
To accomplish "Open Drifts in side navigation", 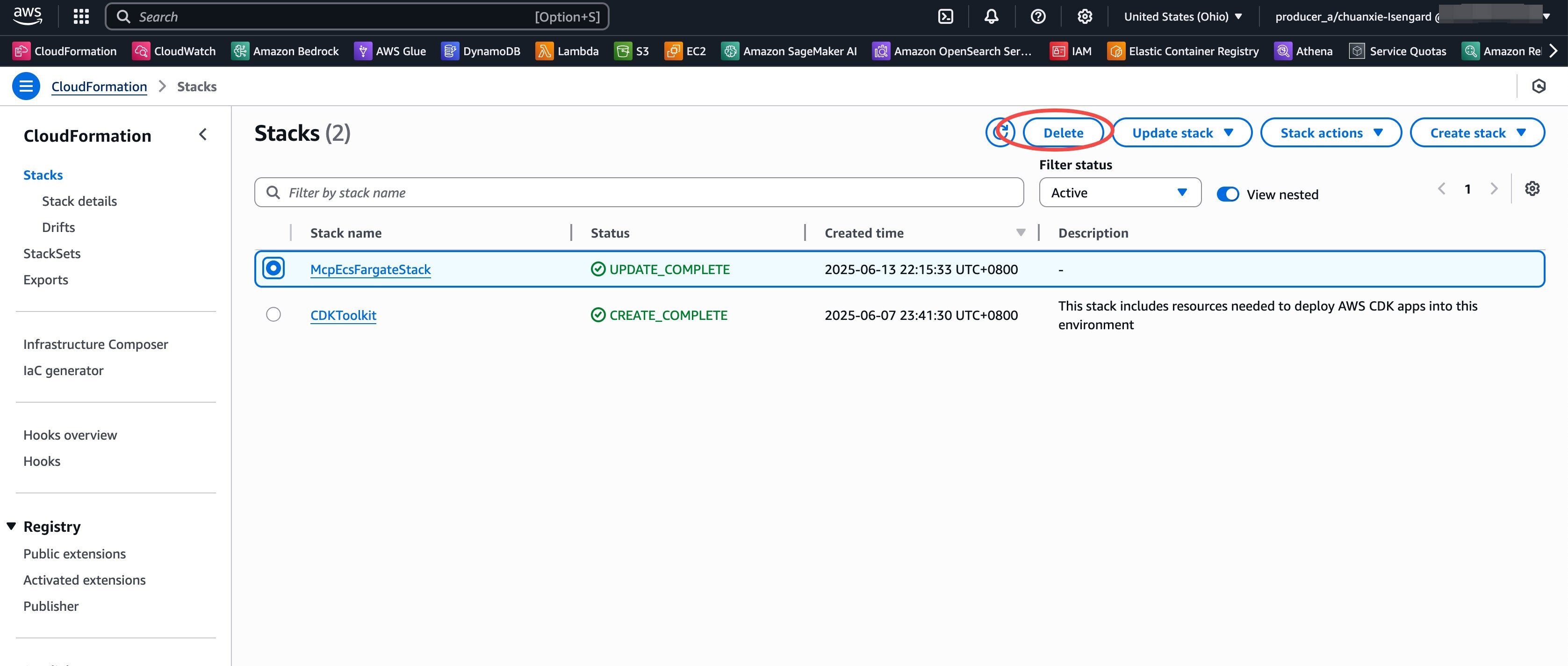I will [58, 228].
